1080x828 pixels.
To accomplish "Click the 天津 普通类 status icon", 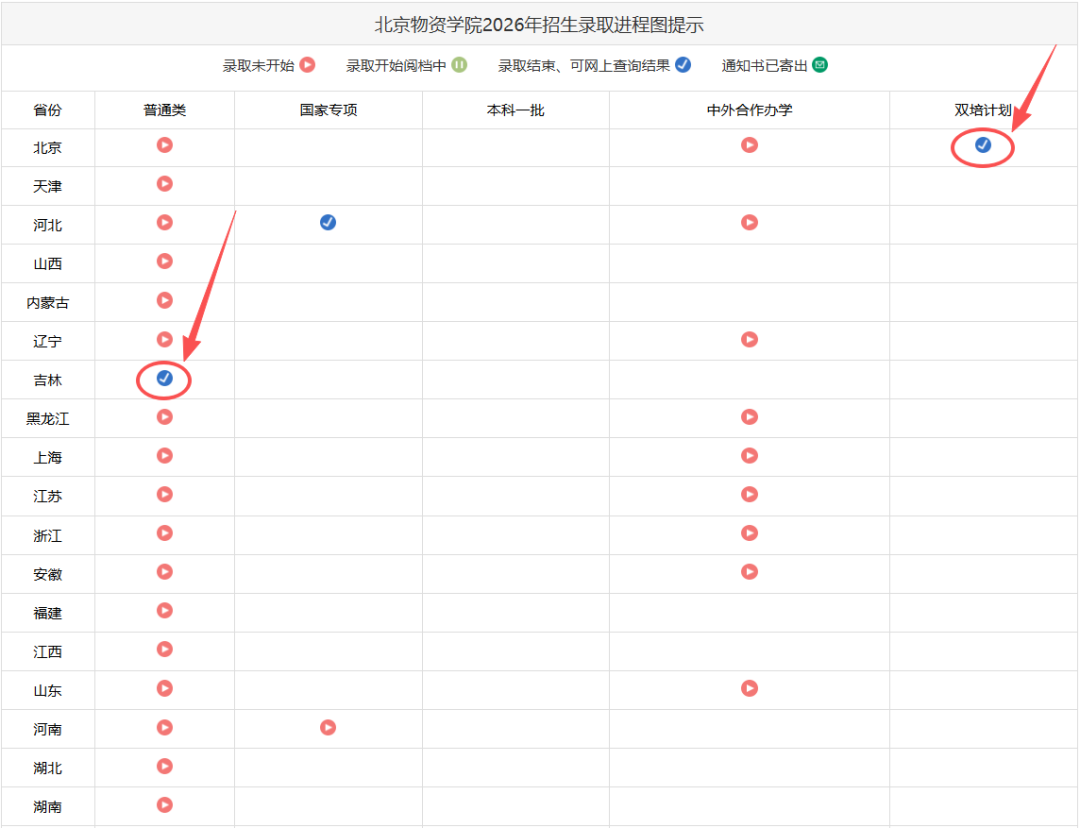I will click(x=165, y=184).
